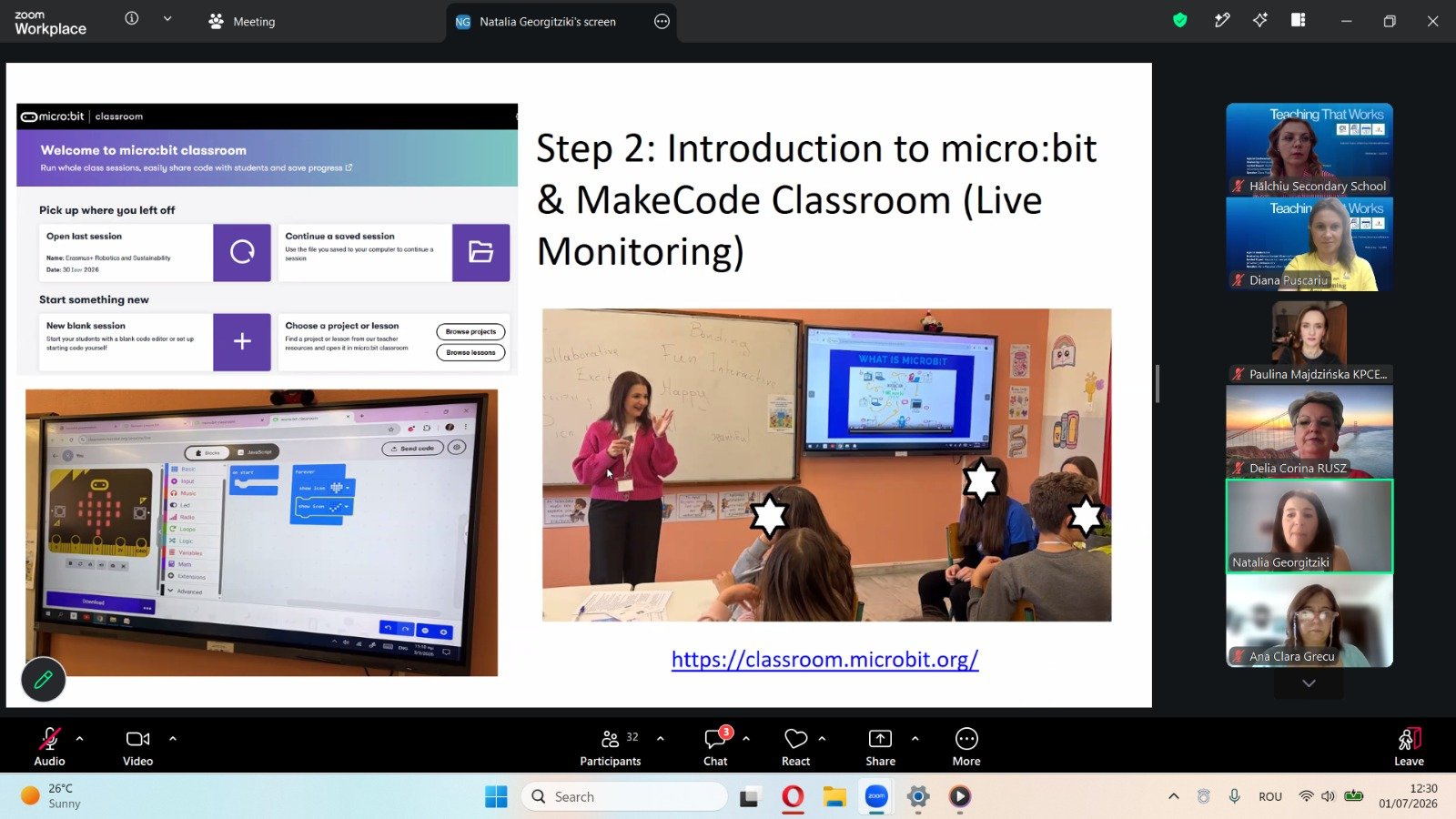Click "Browse lessons" in the shared slide

(470, 353)
